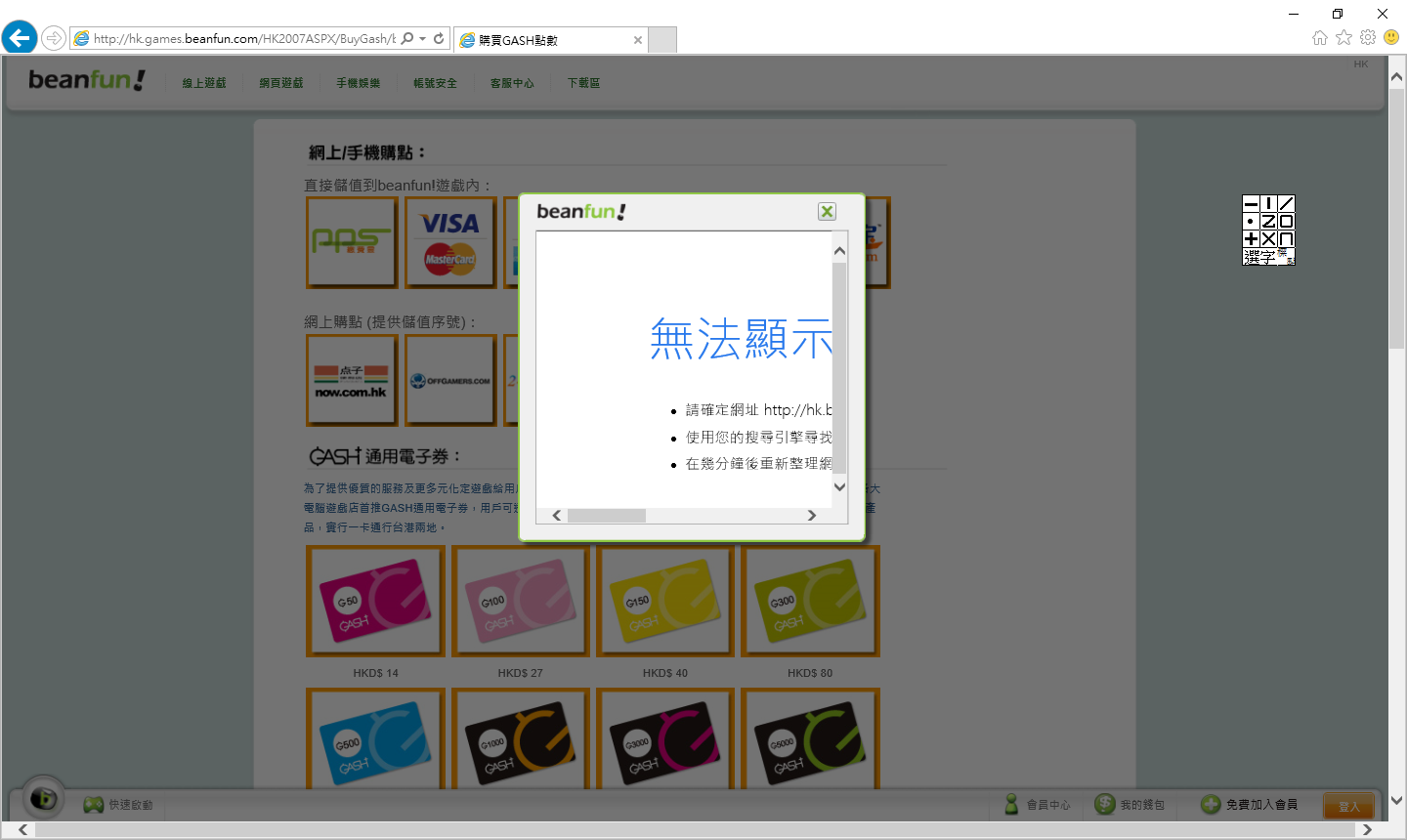Click the X cross stroke key on input pad

pos(1268,239)
